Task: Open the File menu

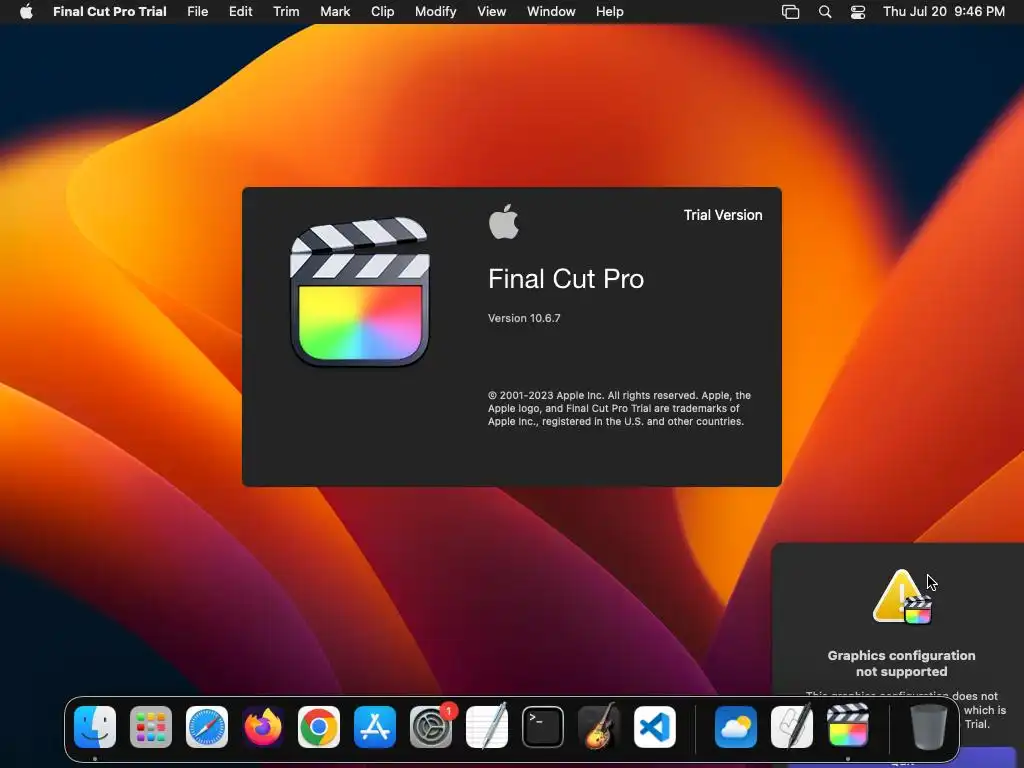Action: point(197,11)
